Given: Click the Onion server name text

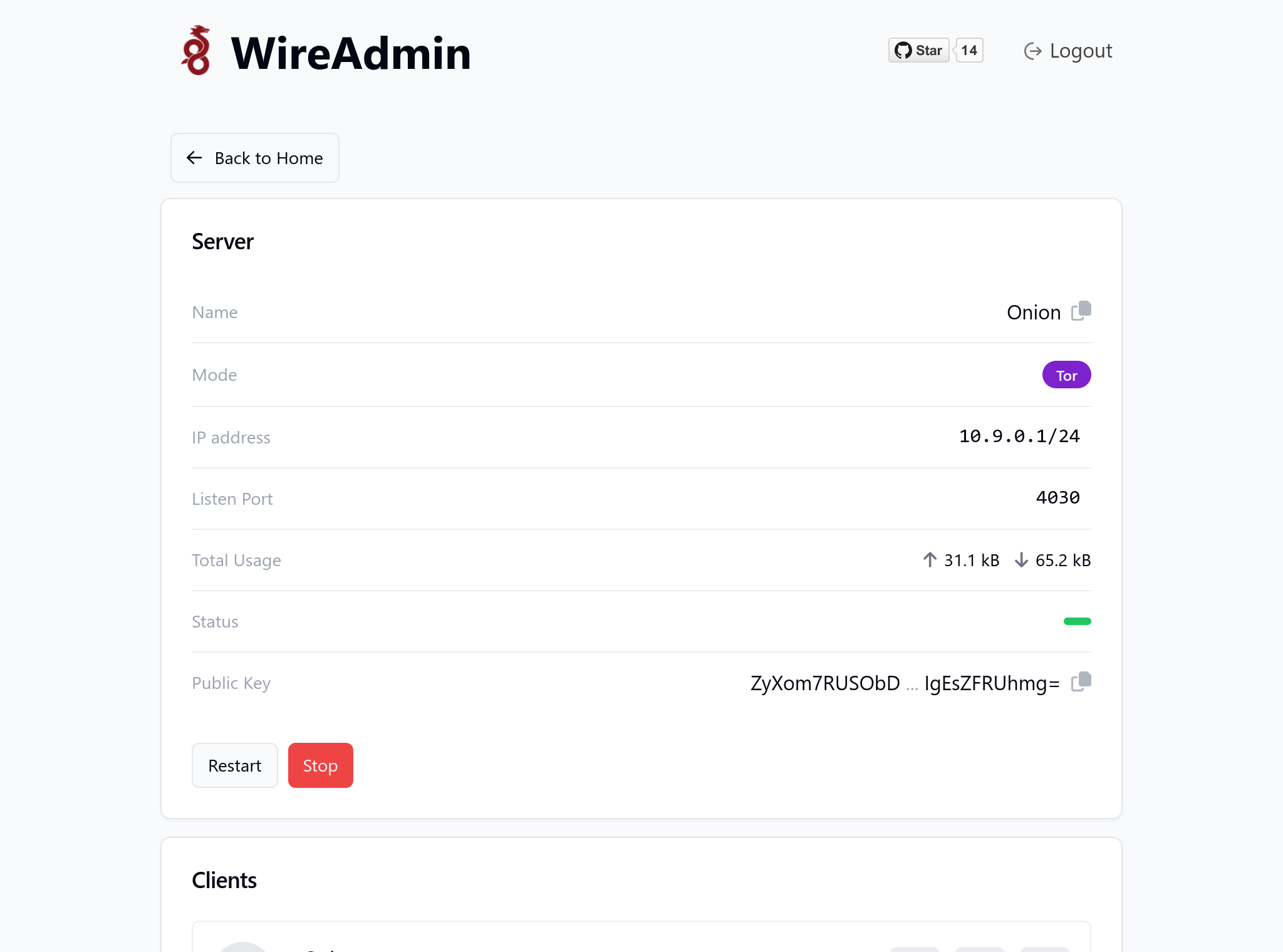Looking at the screenshot, I should (1033, 313).
